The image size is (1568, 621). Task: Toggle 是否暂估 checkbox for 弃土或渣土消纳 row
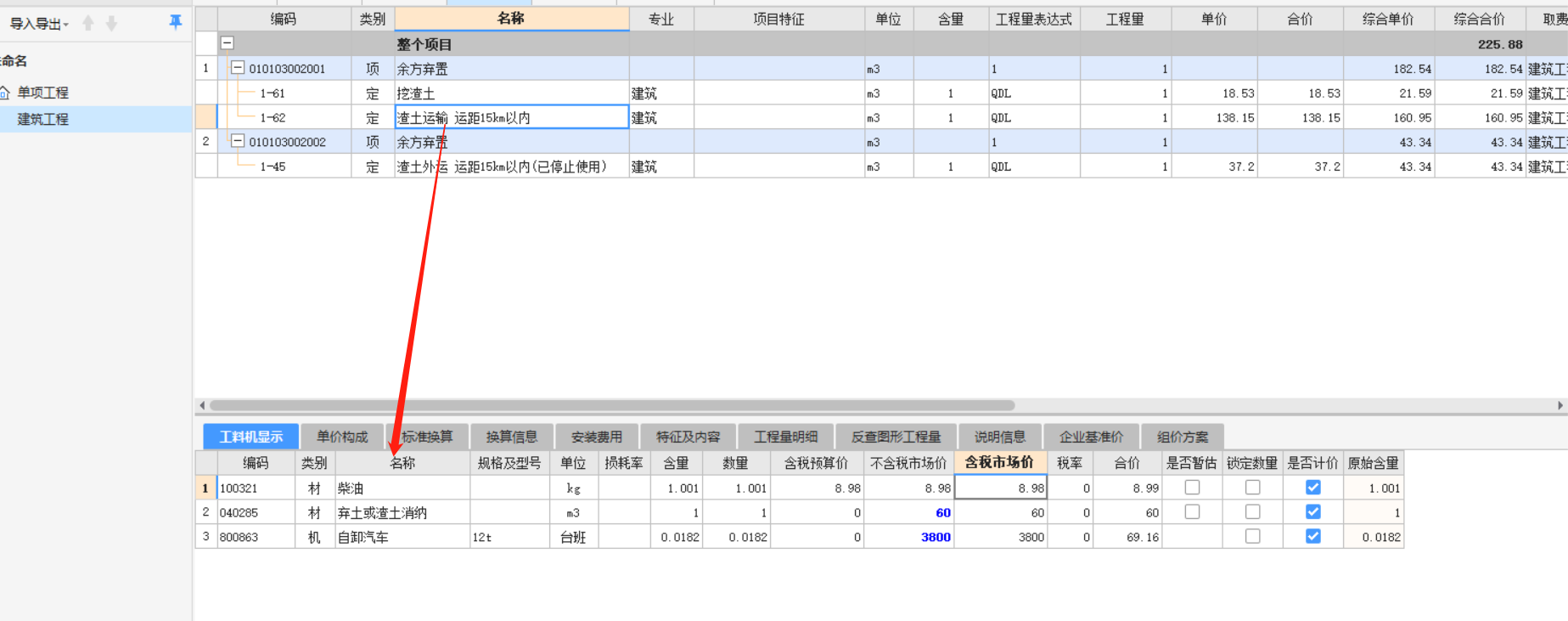(1192, 512)
